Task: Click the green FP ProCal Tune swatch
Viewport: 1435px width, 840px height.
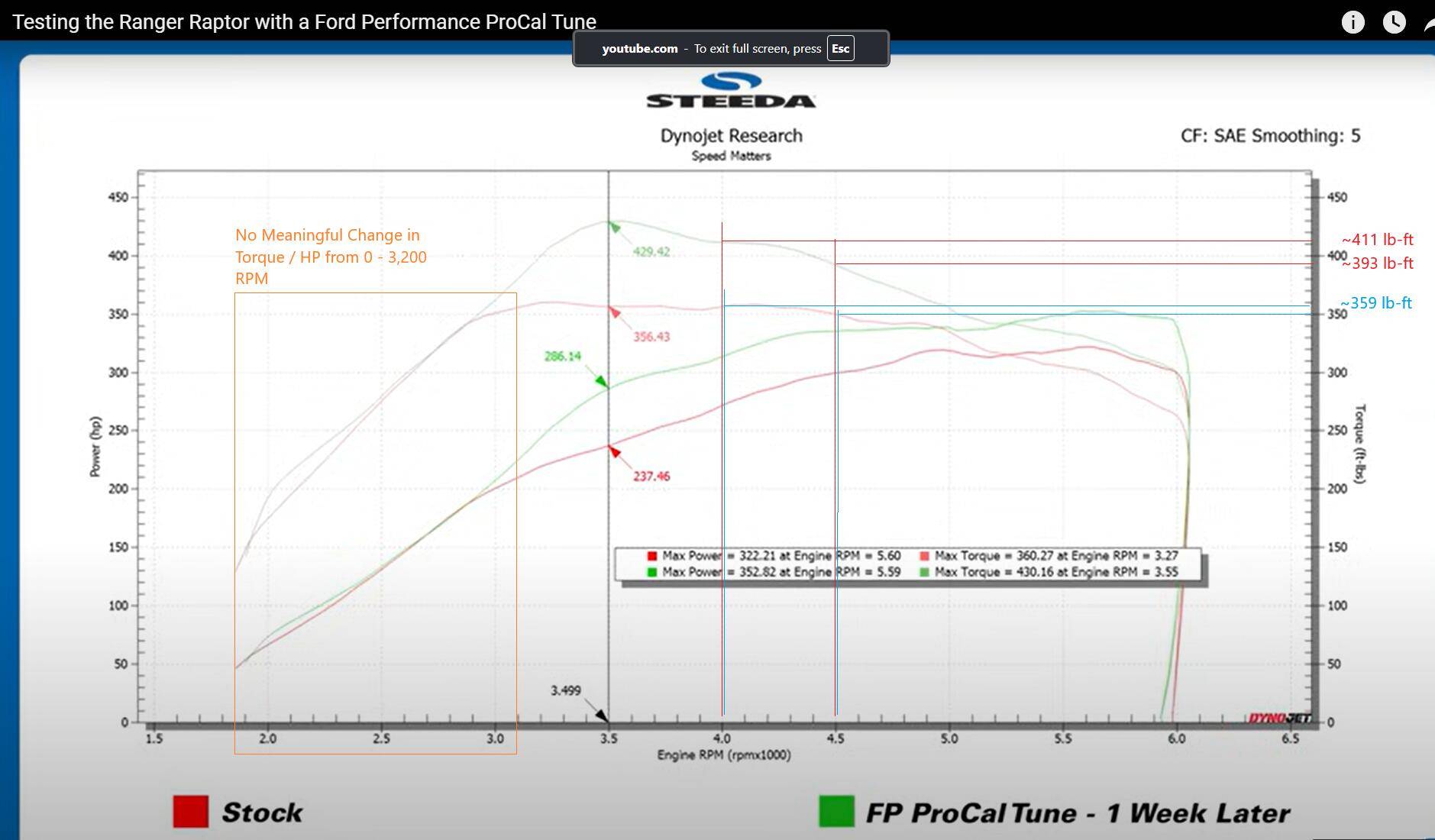Action: [836, 812]
